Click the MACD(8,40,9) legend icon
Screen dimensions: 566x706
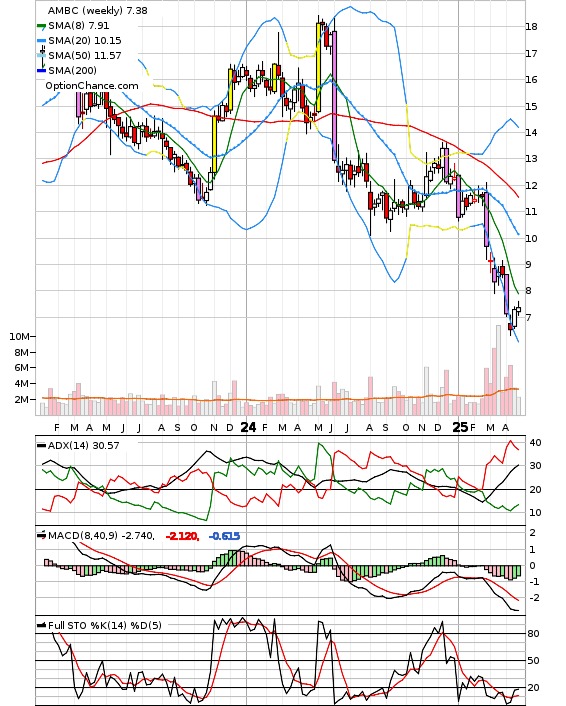(x=41, y=535)
